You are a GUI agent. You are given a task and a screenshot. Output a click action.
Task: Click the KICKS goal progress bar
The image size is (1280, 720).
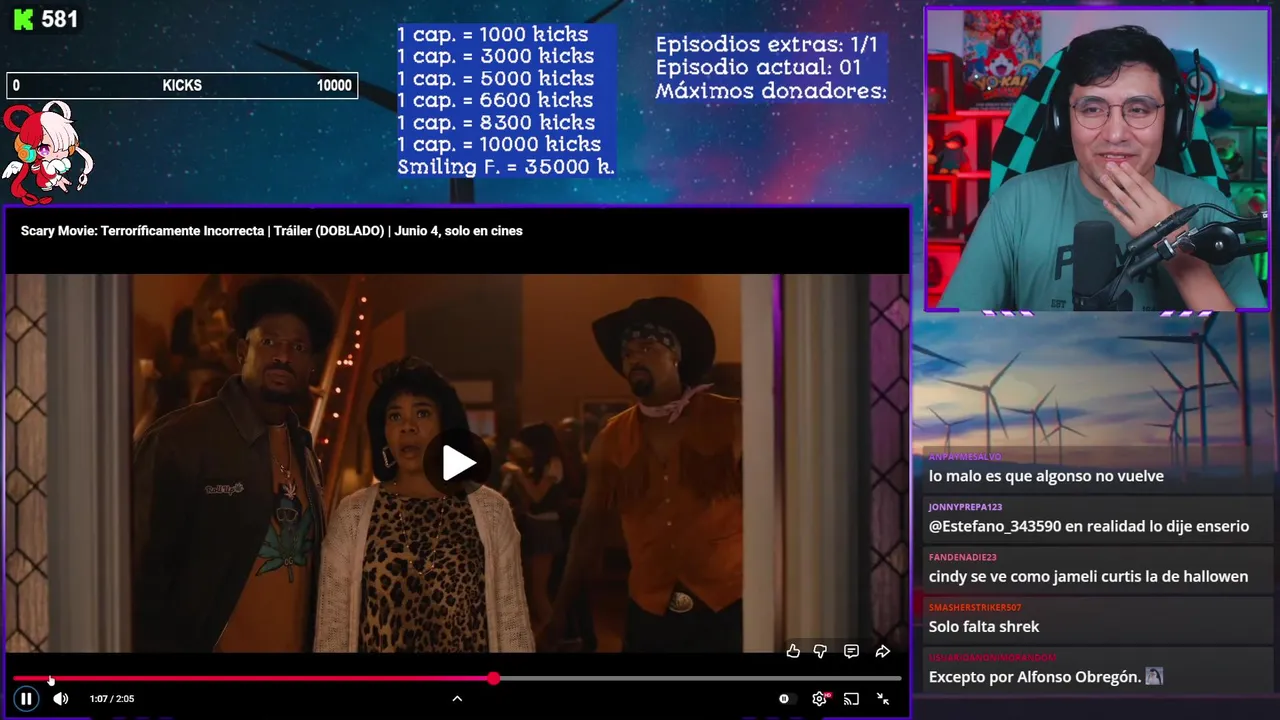pyautogui.click(x=182, y=86)
